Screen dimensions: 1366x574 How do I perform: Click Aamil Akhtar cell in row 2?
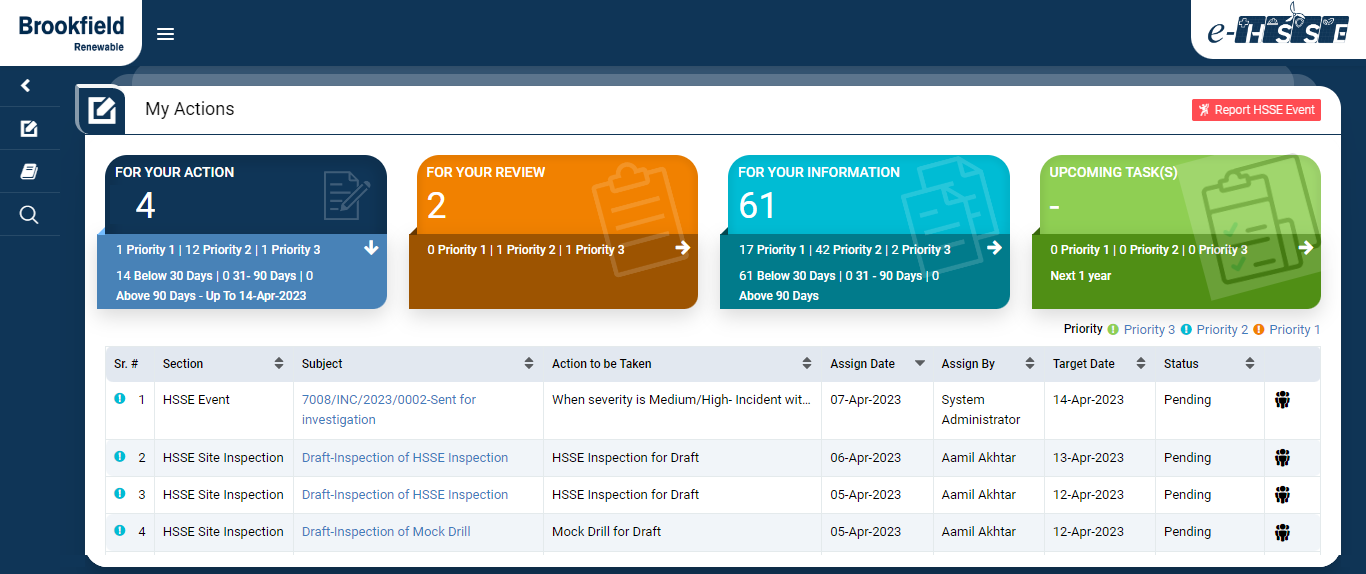979,458
